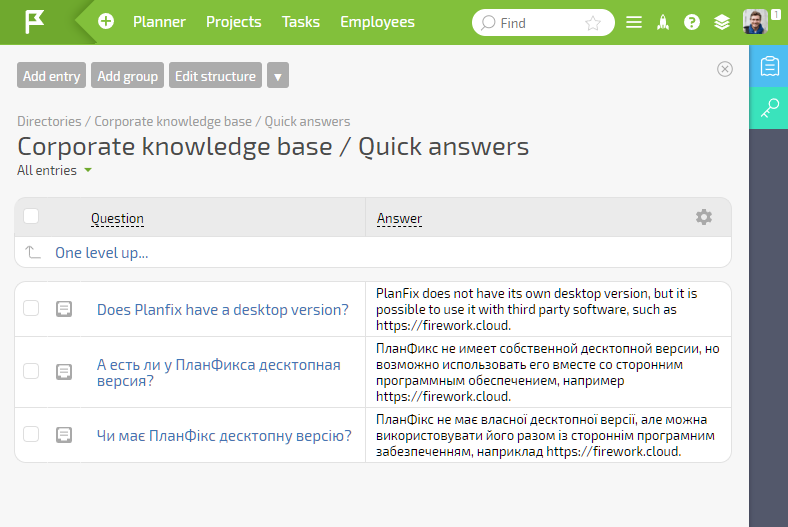Click entry icon for Russian ПланФикса question
Viewport: 788px width, 527px height.
point(64,372)
